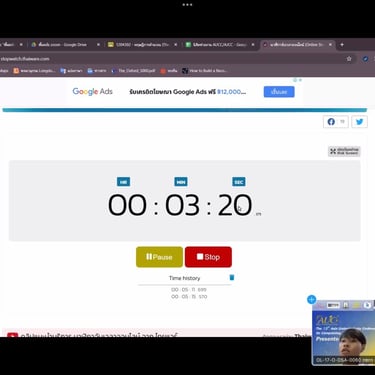Open the The_Oxford_3000.pdf bookmark
The height and width of the screenshot is (375, 375).
(133, 71)
